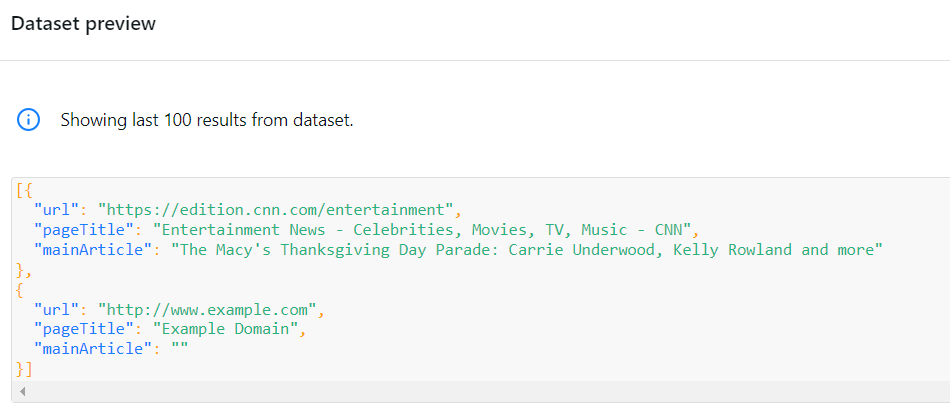The width and height of the screenshot is (950, 415).
Task: Click the second "mainArticle" key
Action: tap(91, 349)
